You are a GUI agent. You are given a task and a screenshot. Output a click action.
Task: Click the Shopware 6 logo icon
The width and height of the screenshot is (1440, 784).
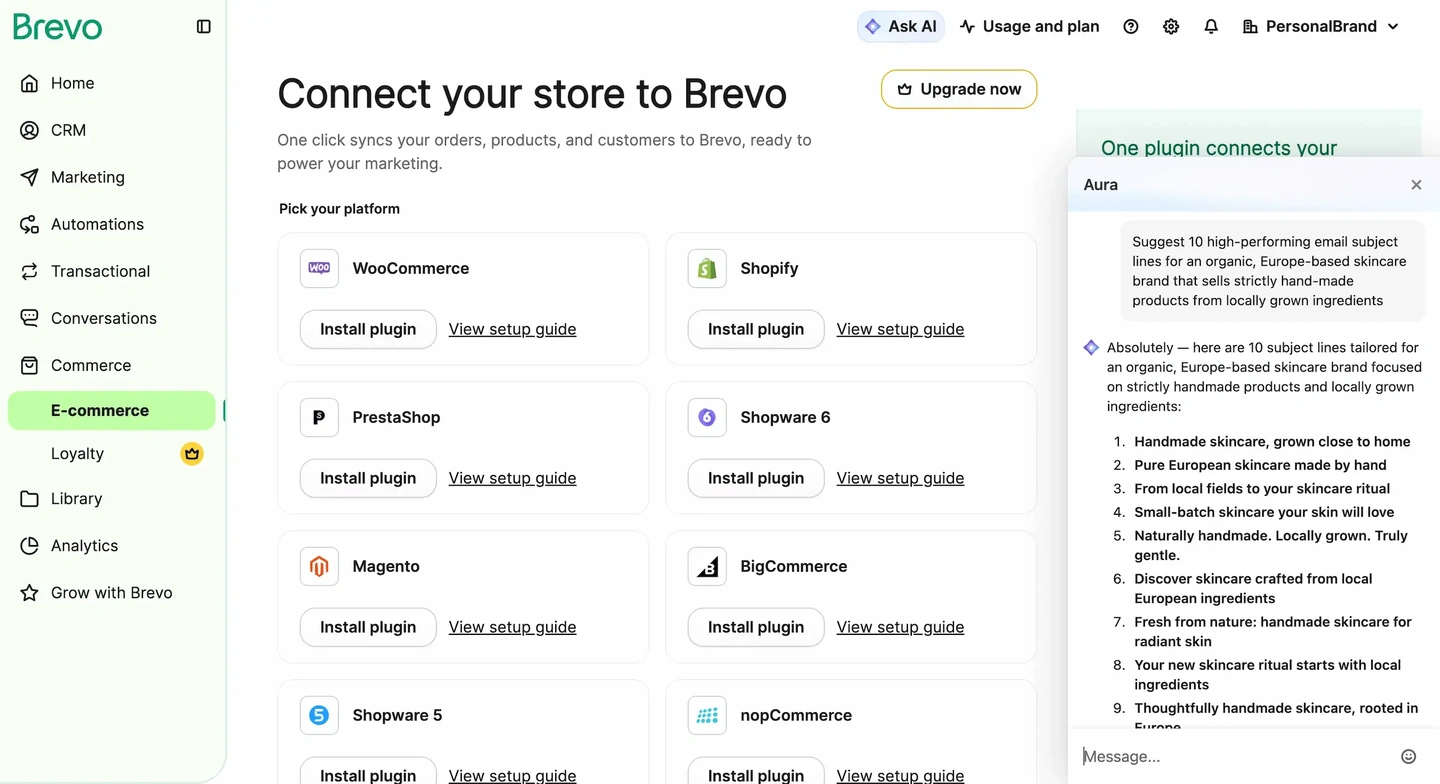[707, 417]
